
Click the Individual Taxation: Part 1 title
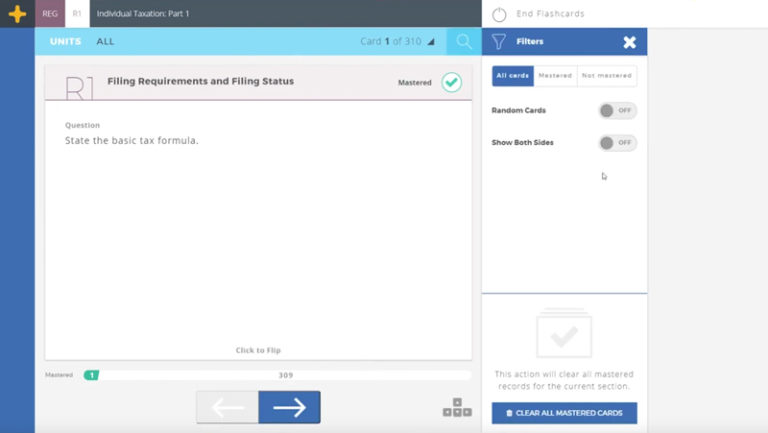pyautogui.click(x=143, y=14)
